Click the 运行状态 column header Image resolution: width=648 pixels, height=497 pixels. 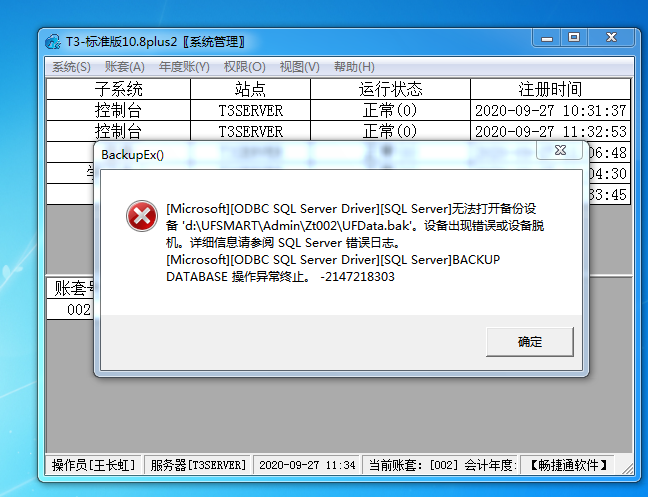pos(390,89)
